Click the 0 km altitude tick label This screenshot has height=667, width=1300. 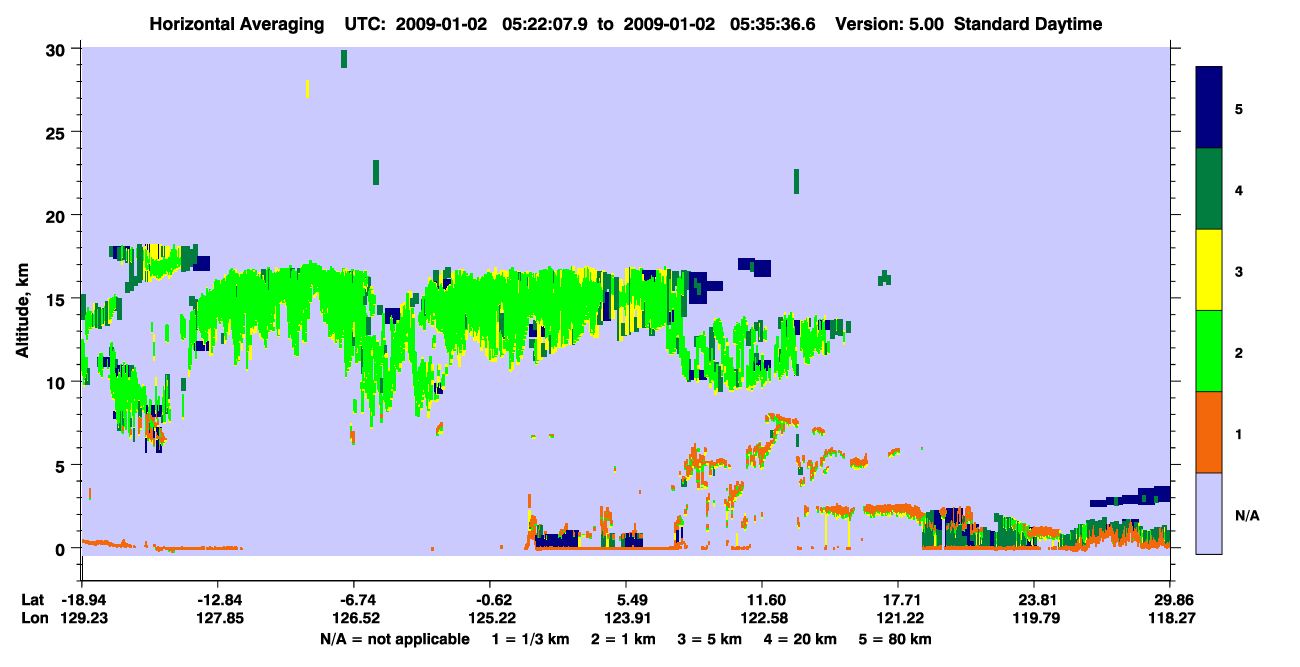[62, 548]
